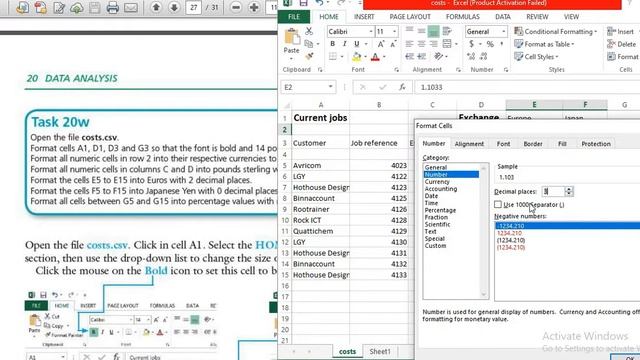Click the Undo arrow in Excel title bar
The width and height of the screenshot is (640, 360).
click(319, 3)
